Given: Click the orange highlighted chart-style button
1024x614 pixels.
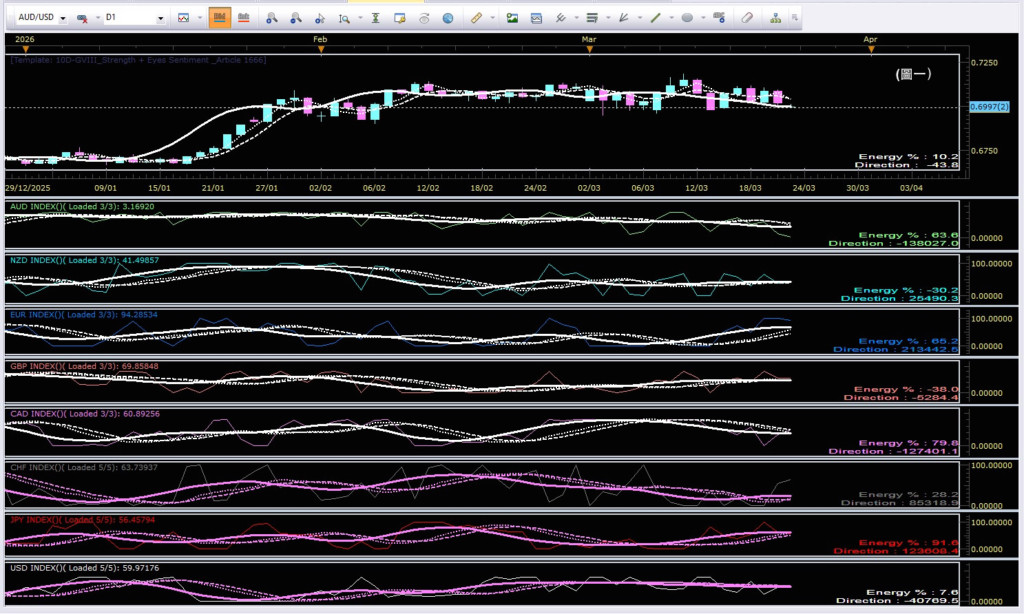Looking at the screenshot, I should (219, 18).
